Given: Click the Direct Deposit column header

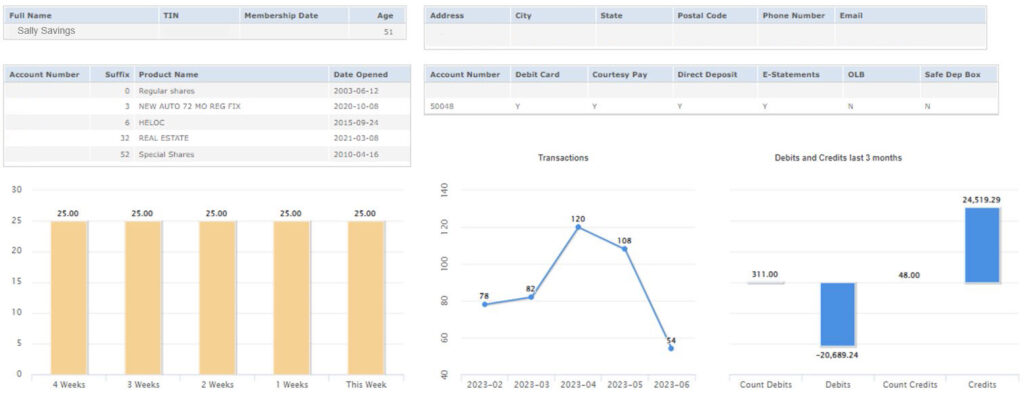Looking at the screenshot, I should [x=714, y=75].
